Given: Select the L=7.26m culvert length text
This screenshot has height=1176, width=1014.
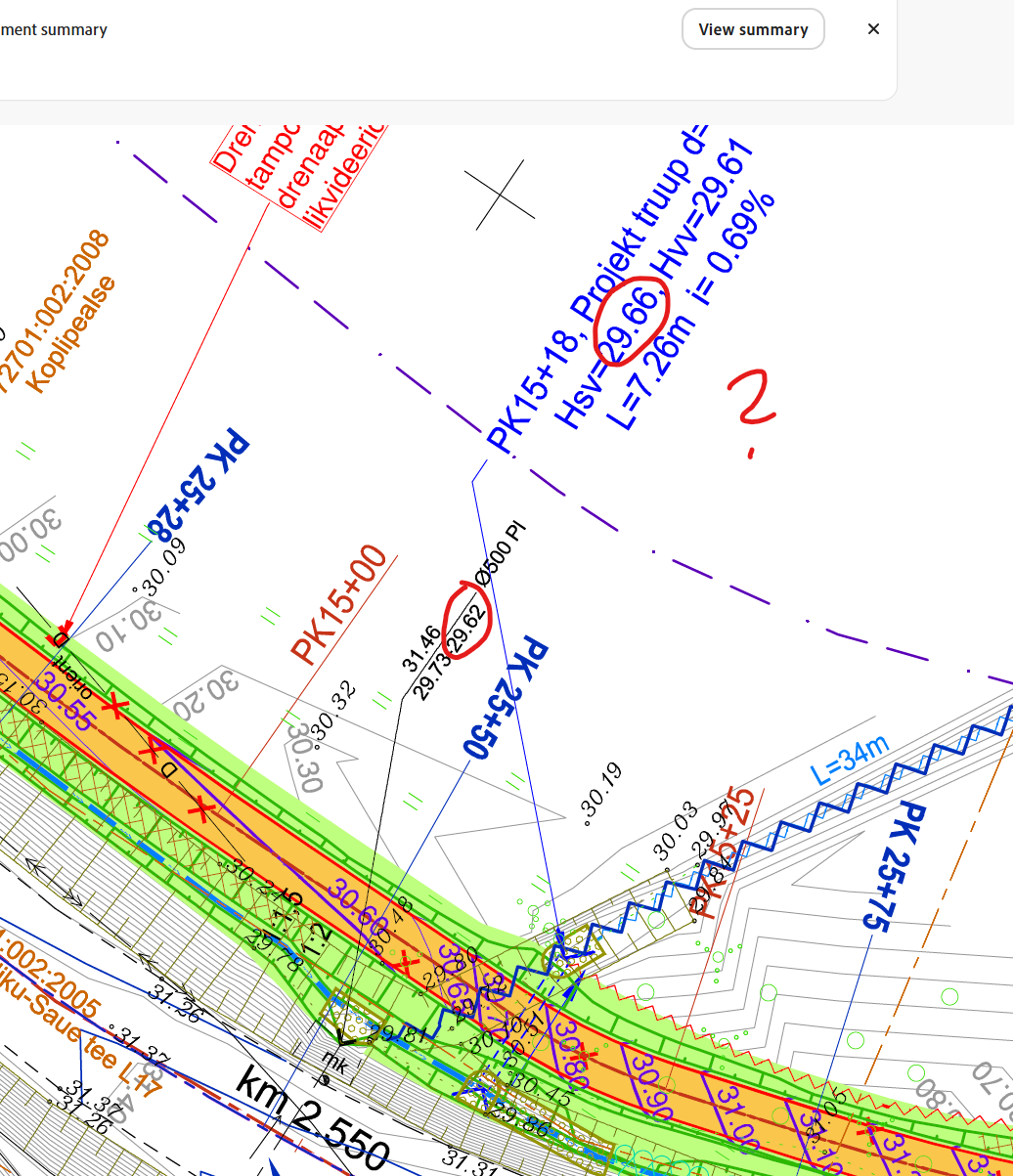Looking at the screenshot, I should click(653, 370).
